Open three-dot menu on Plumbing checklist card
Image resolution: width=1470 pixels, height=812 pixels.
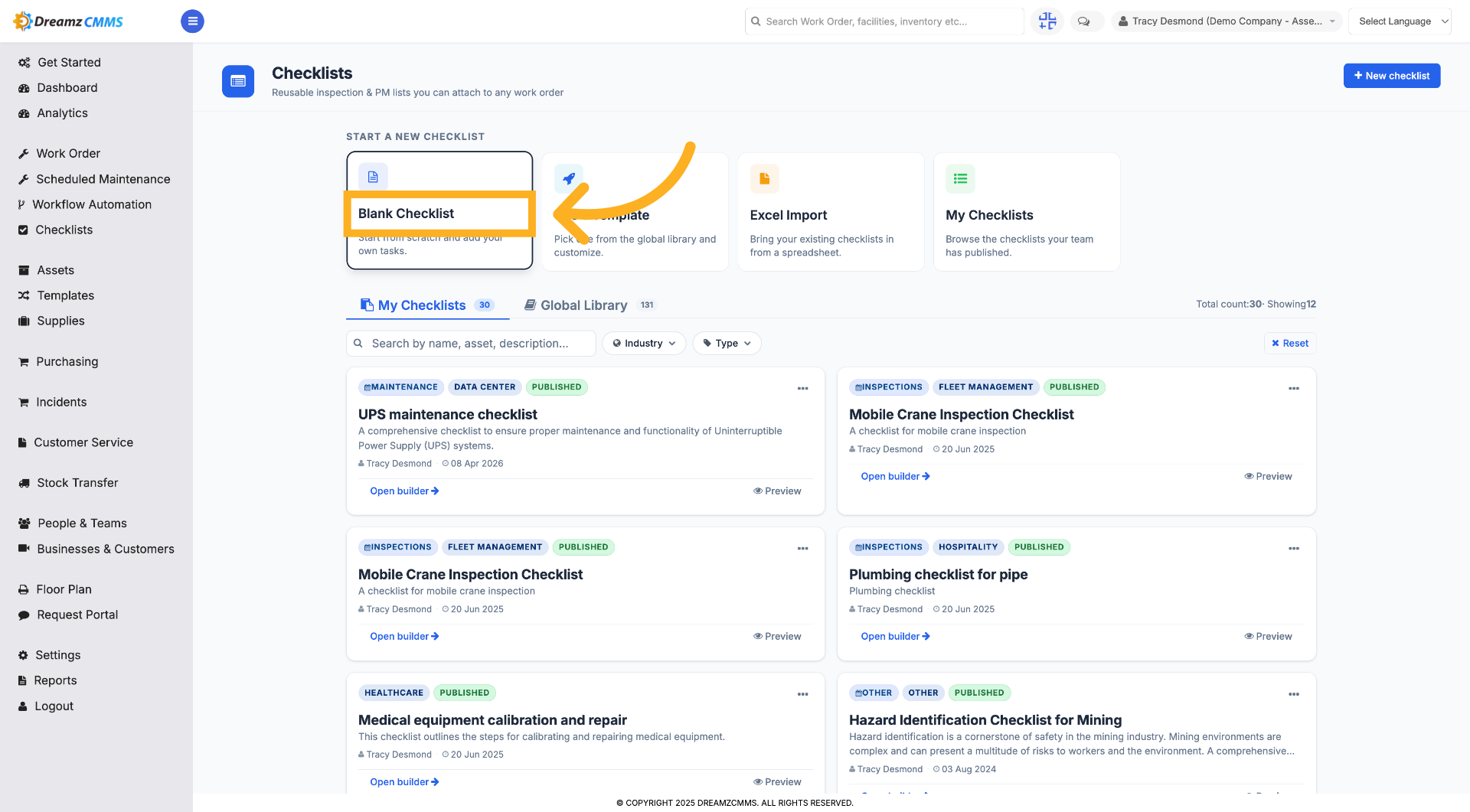pyautogui.click(x=1294, y=549)
